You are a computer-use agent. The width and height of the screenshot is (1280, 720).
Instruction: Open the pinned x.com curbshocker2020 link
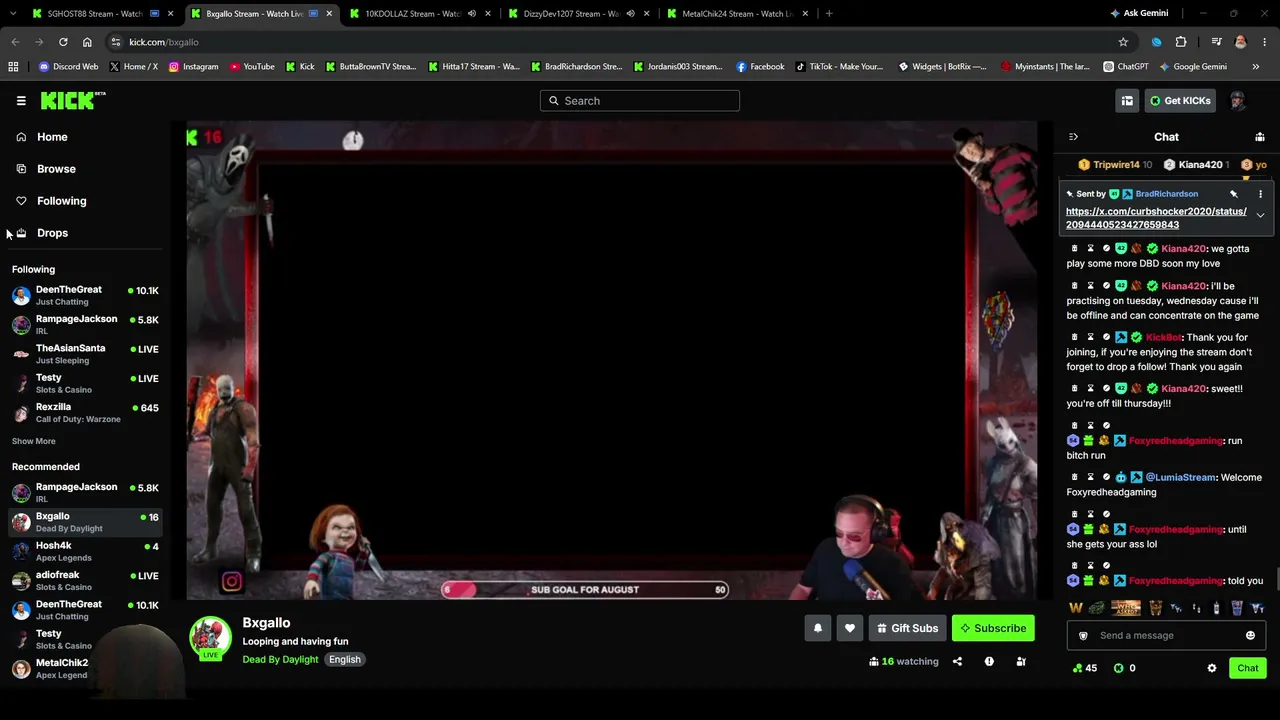1156,218
